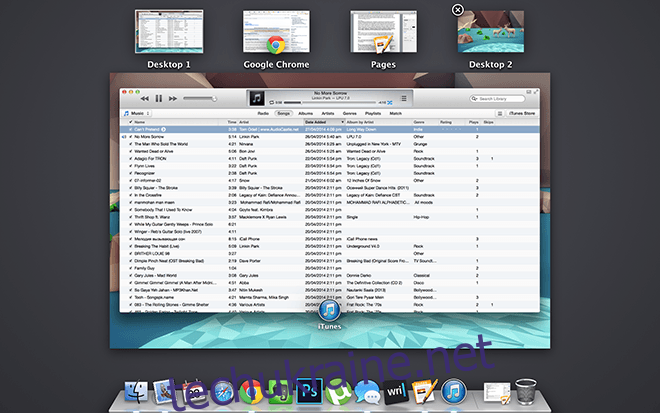Click the iTunes icon in the Dock

click(454, 392)
